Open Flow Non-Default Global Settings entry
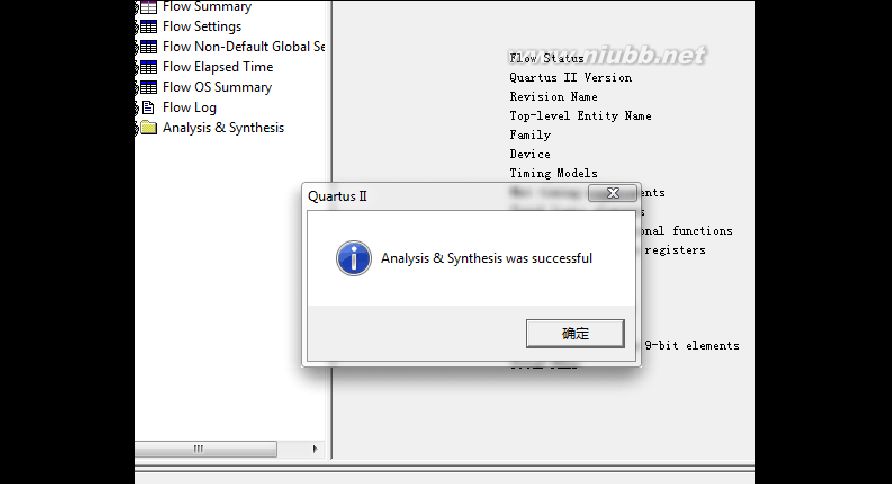 [244, 47]
